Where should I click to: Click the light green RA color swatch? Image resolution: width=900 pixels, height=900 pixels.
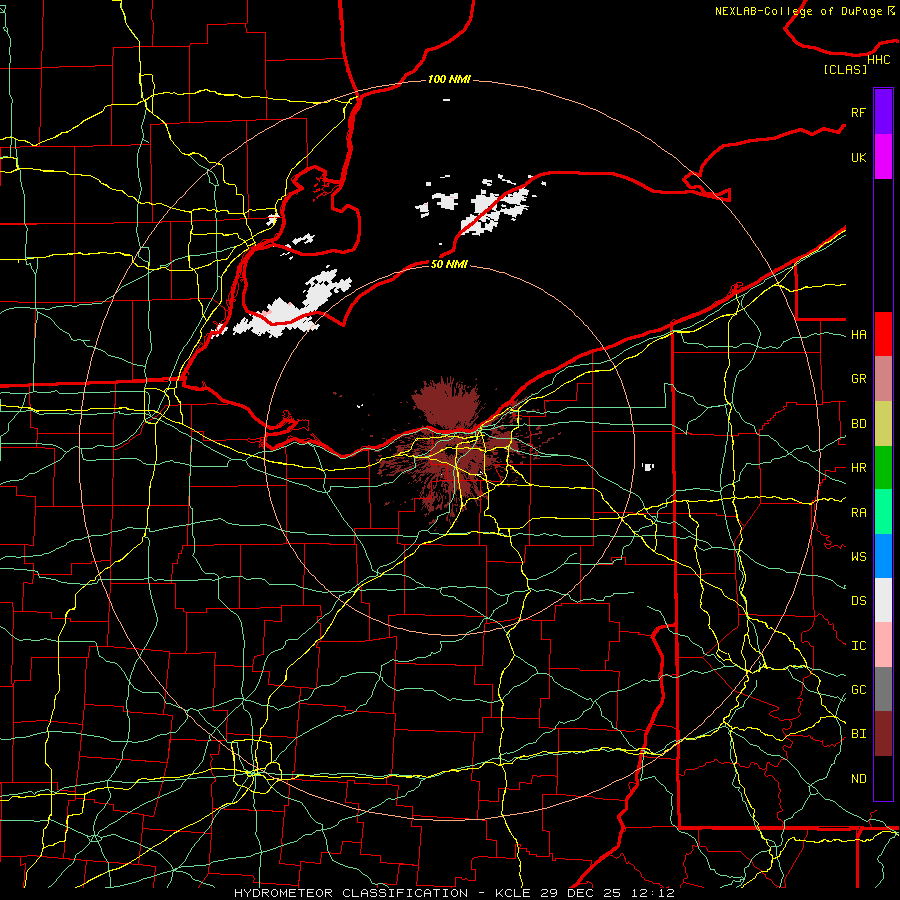(883, 512)
